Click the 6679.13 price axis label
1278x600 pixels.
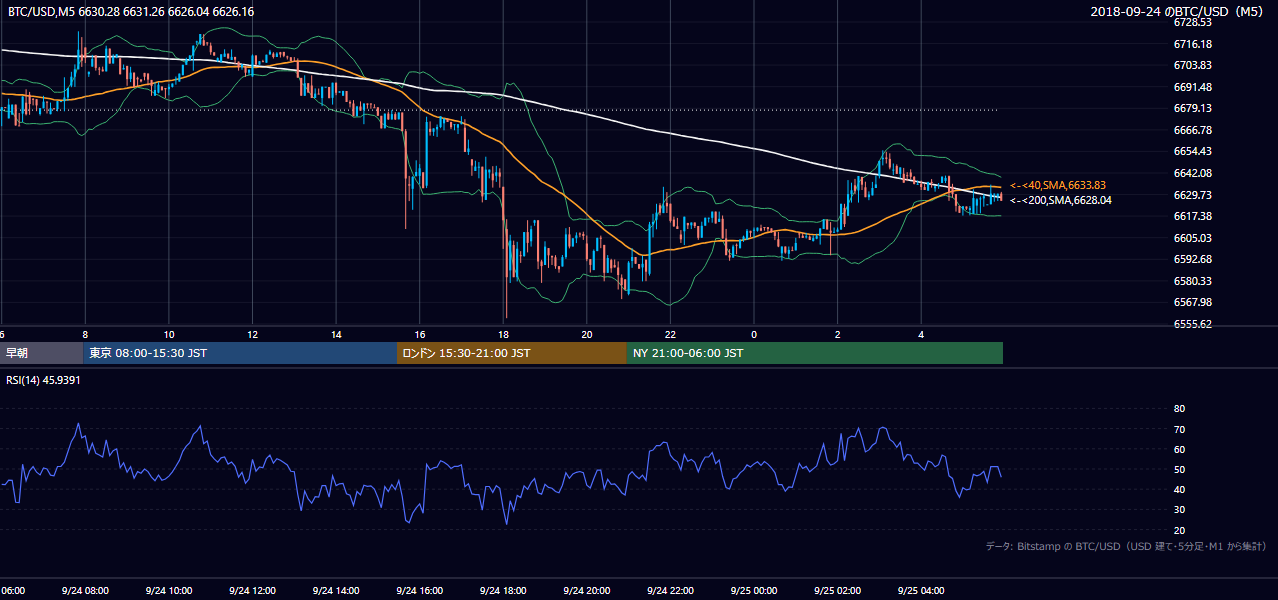coord(1193,108)
